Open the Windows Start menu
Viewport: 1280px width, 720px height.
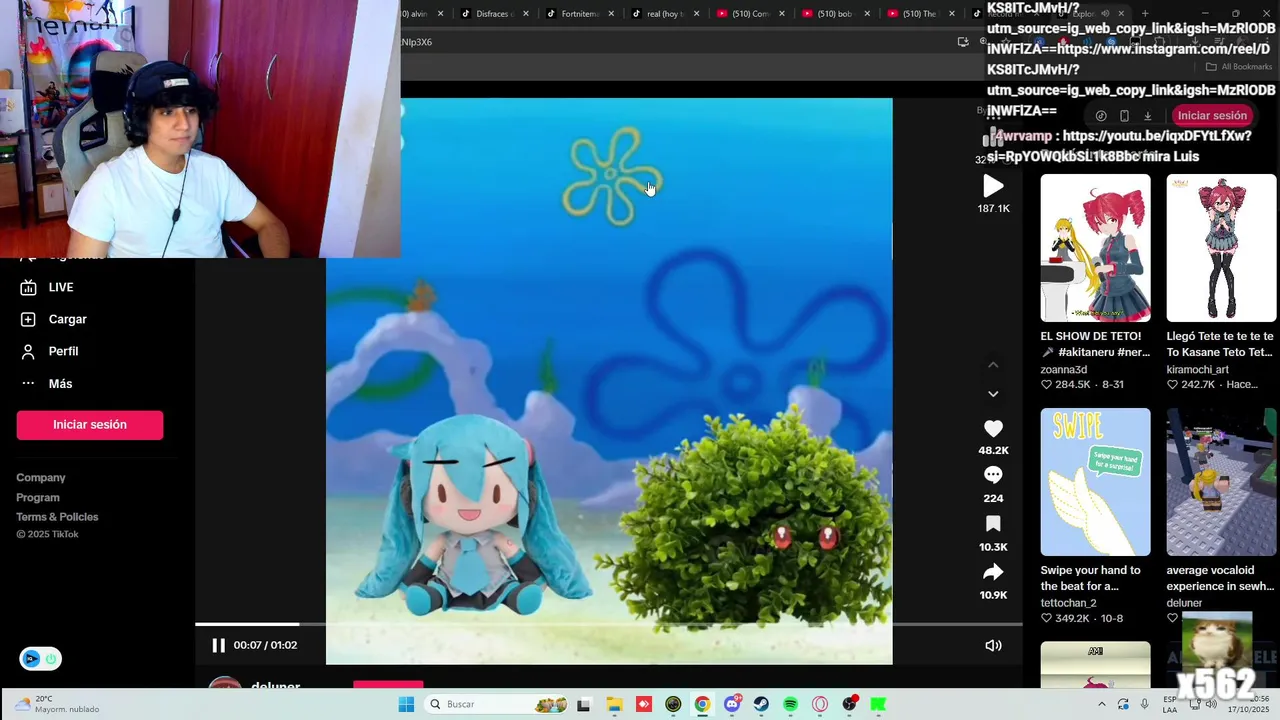click(x=406, y=704)
